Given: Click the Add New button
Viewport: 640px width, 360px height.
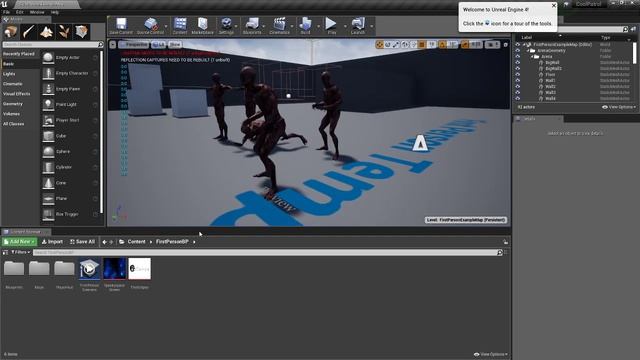Looking at the screenshot, I should 19,242.
